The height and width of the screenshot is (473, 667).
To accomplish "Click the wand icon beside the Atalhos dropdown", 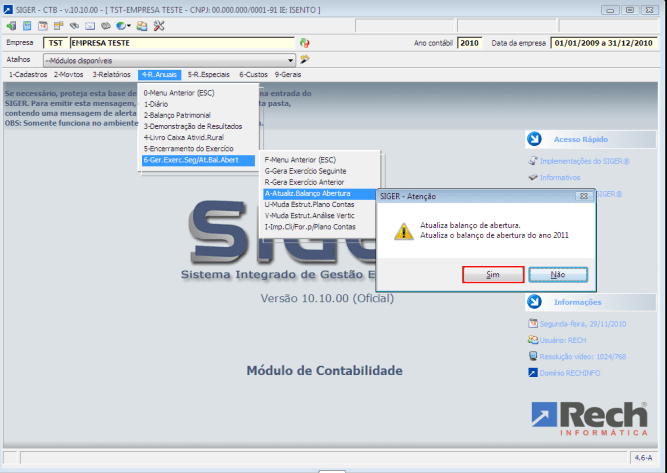I will coord(305,60).
